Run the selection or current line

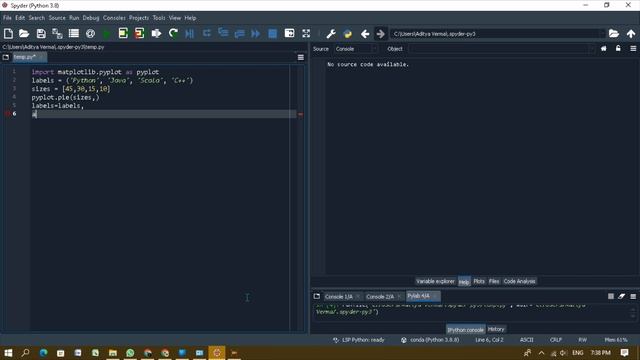click(156, 33)
